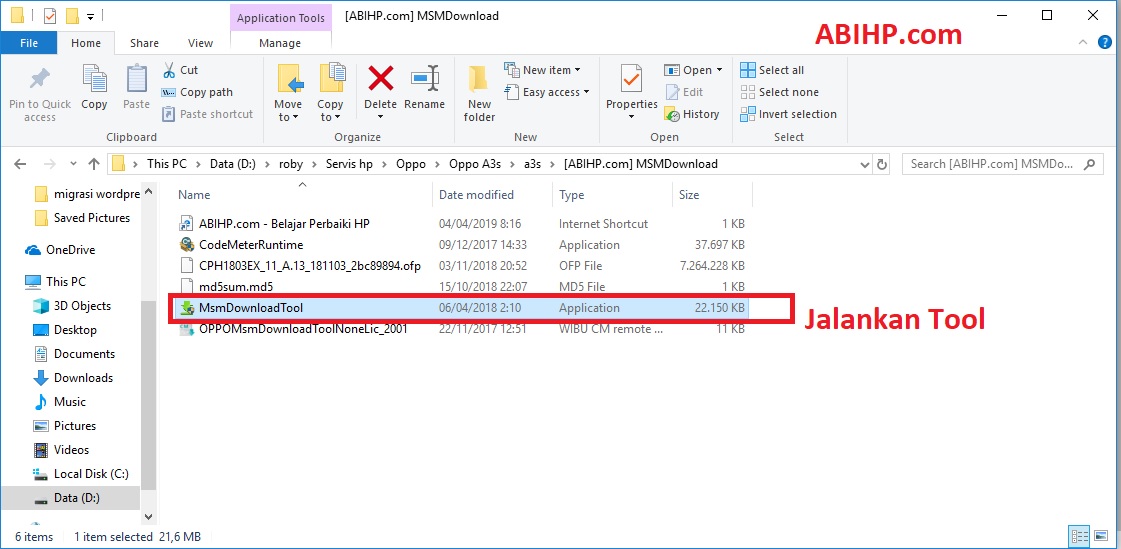This screenshot has width=1121, height=549.
Task: Click the Copy ribbon button
Action: (x=94, y=88)
